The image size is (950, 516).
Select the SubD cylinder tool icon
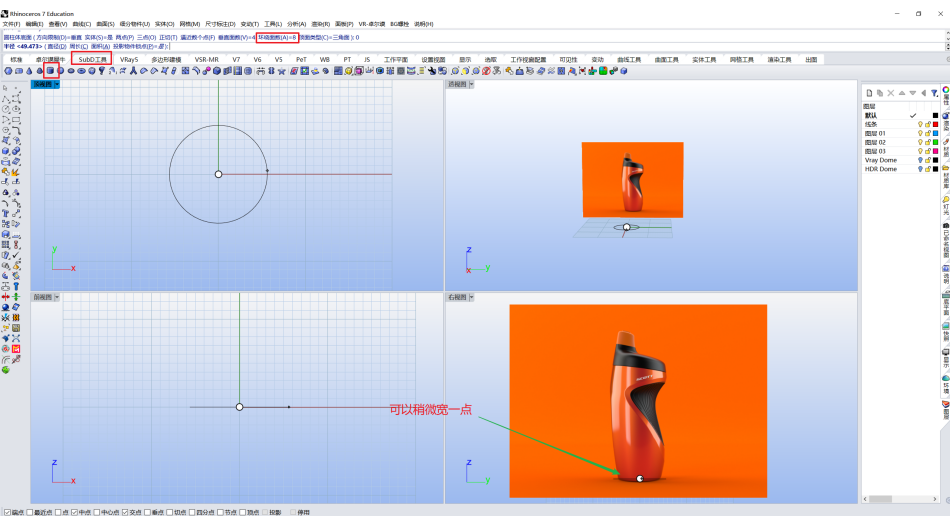tap(50, 71)
